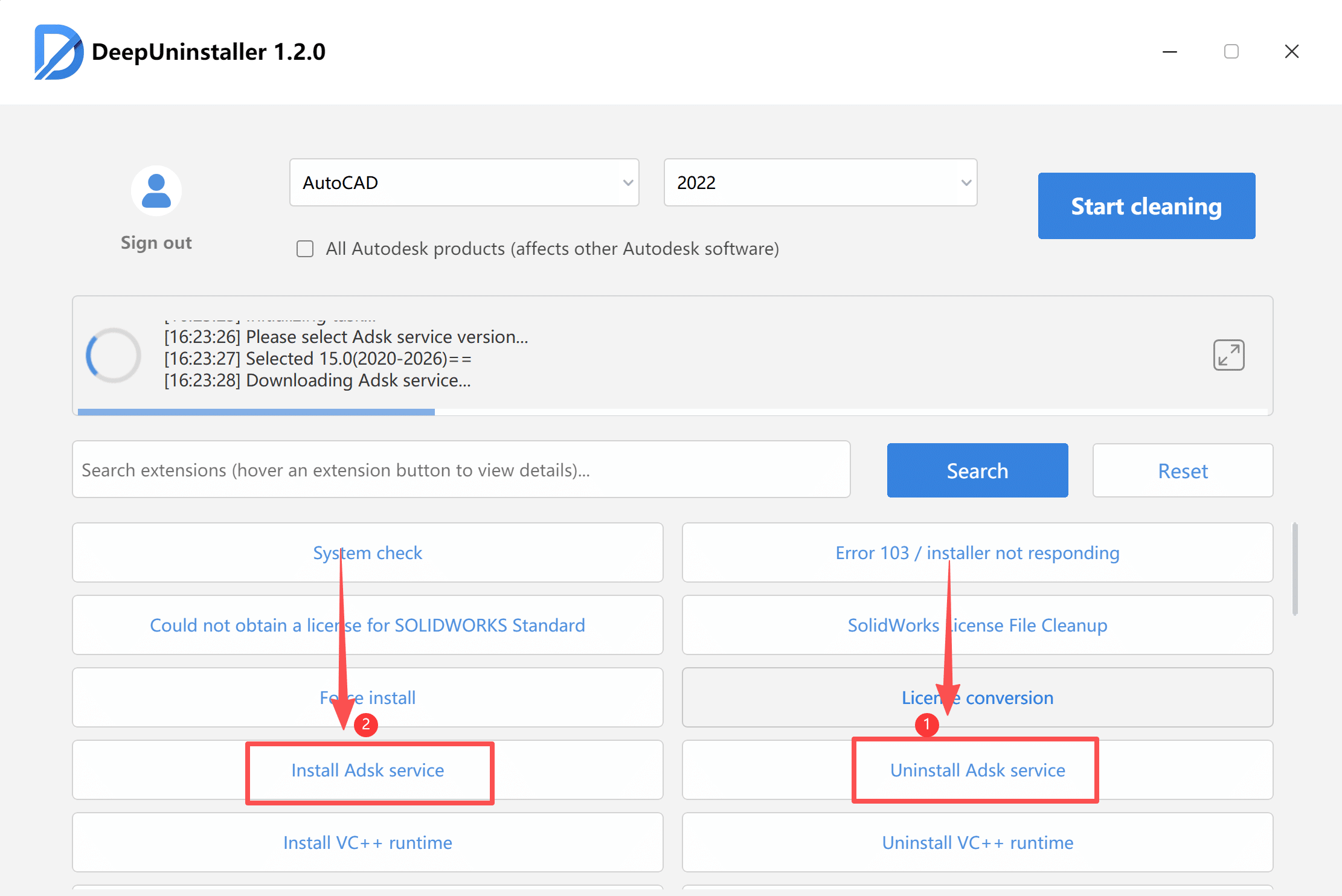Viewport: 1342px width, 896px height.
Task: Minimize the DeepUninstaller window
Action: pos(1170,52)
